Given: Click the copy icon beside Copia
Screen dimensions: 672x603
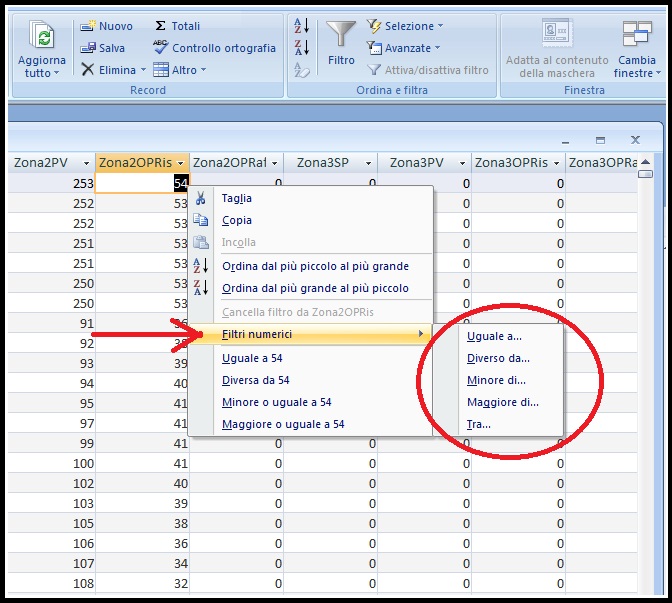Looking at the screenshot, I should [x=200, y=220].
